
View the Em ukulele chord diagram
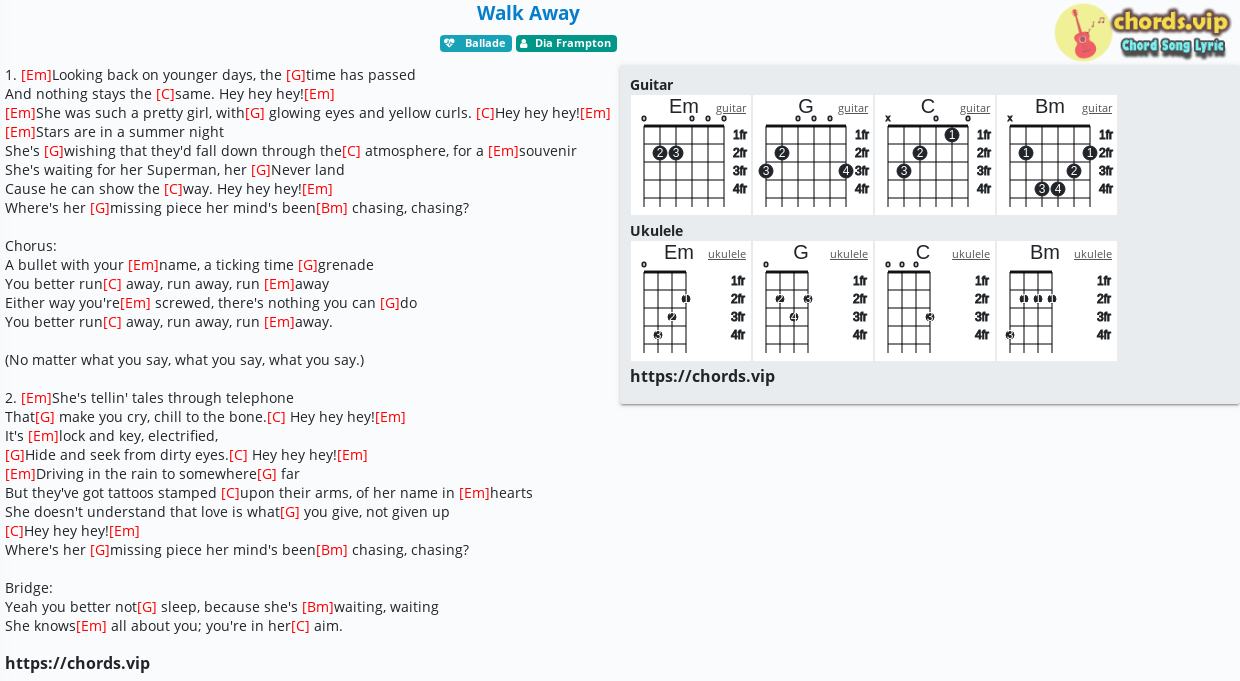691,301
